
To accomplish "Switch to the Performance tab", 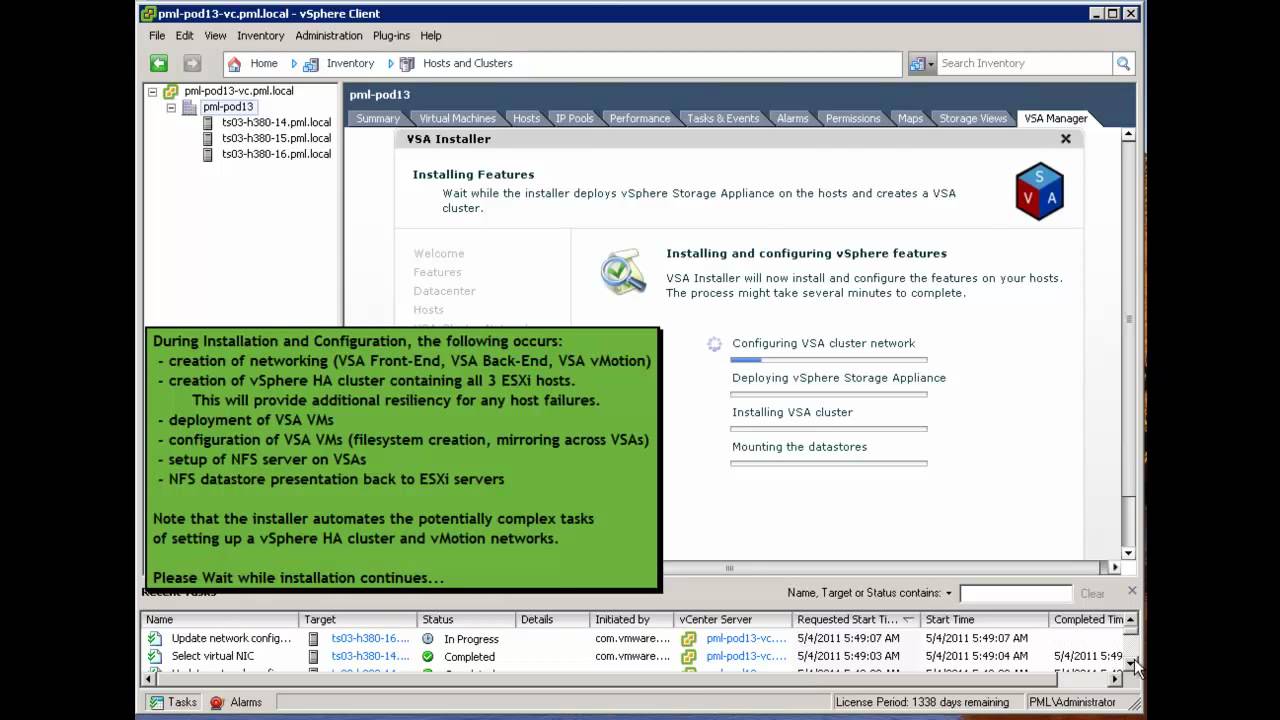I will click(640, 118).
